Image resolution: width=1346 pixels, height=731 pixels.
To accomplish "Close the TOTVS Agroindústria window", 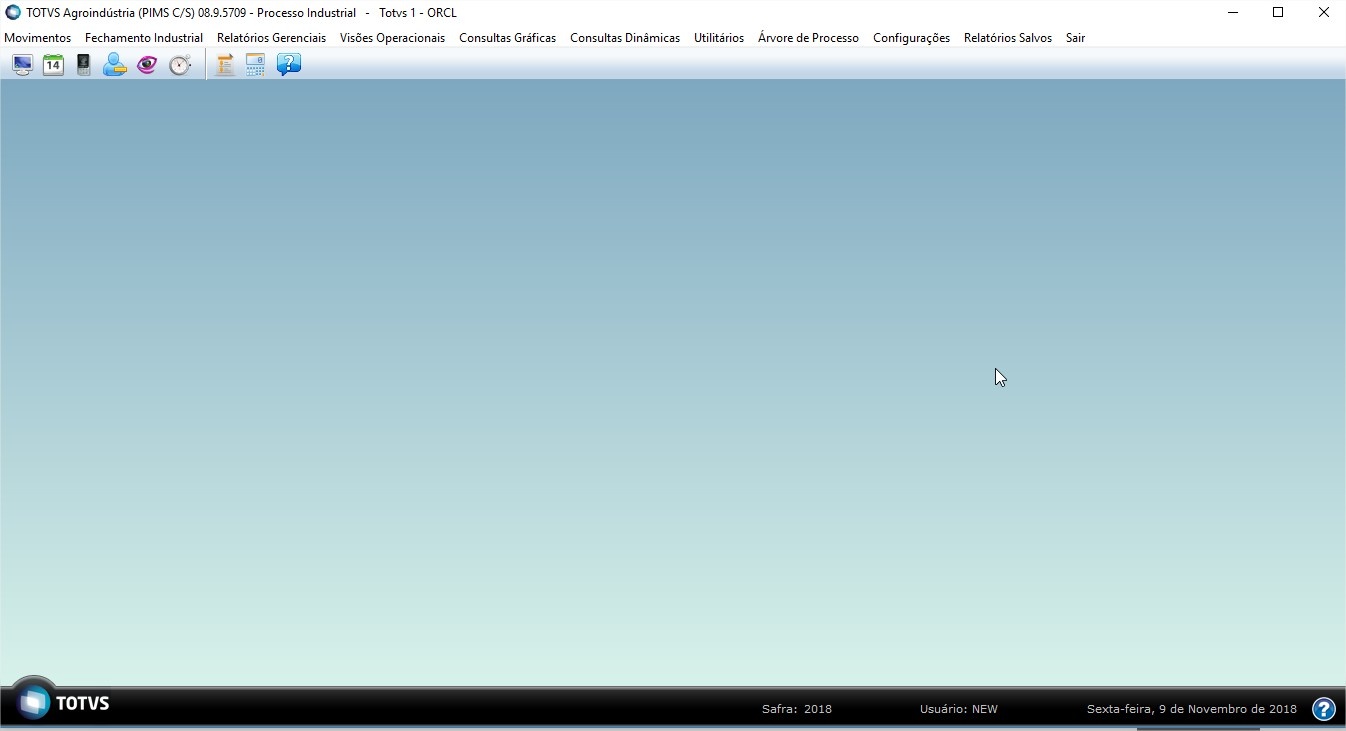I will (1323, 13).
